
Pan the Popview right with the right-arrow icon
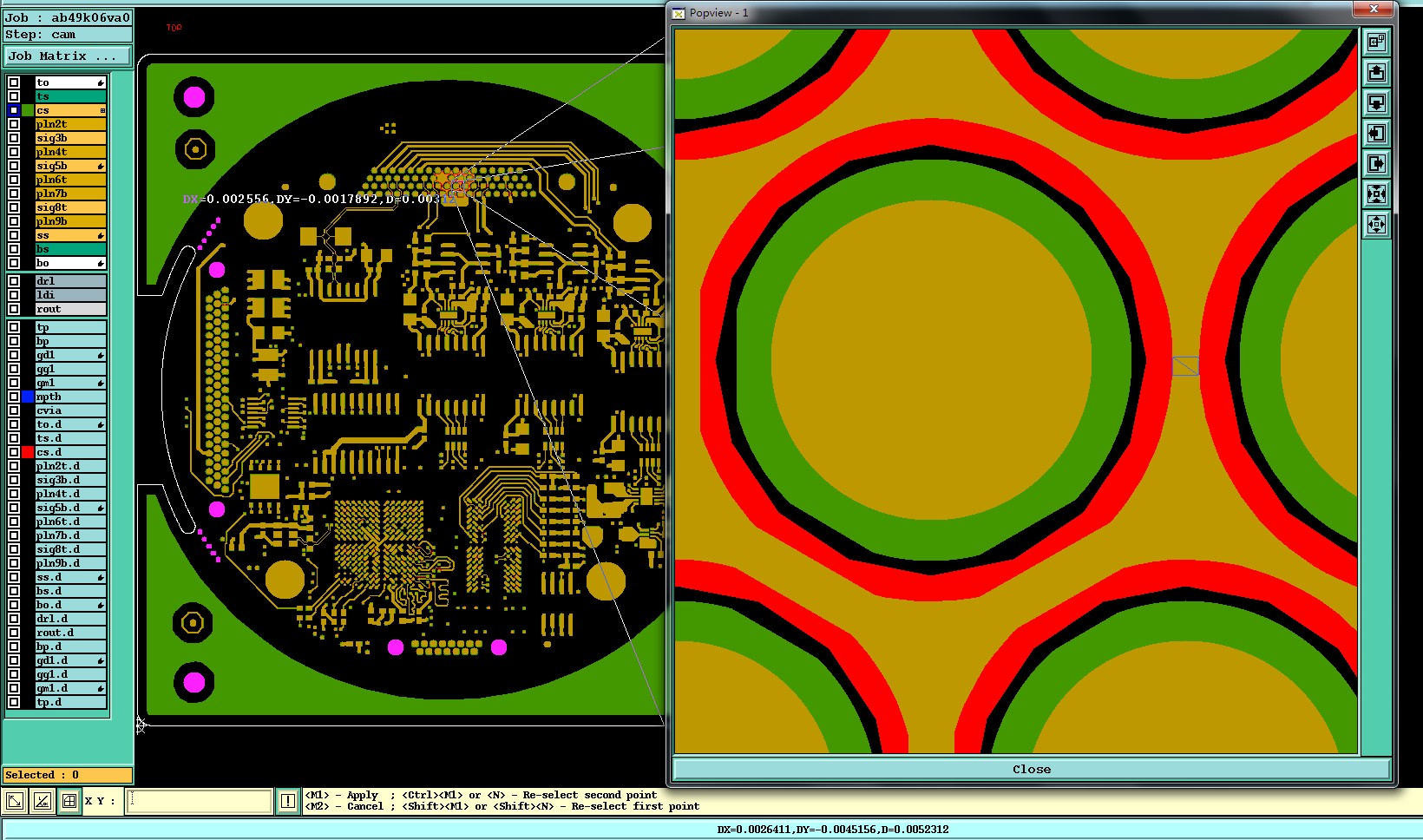point(1376,163)
